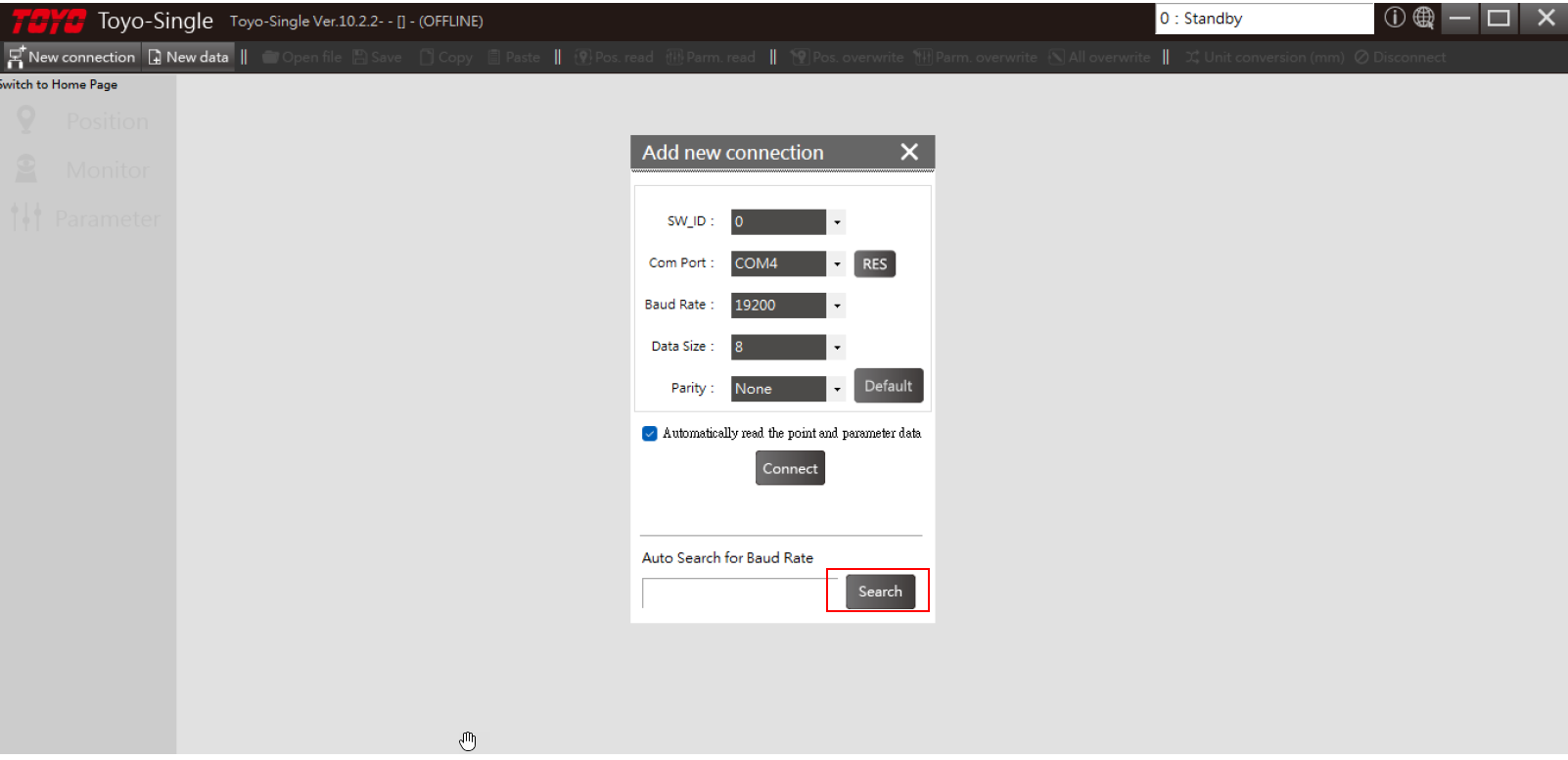
Task: Open the info icon in title bar
Action: pos(1395,18)
